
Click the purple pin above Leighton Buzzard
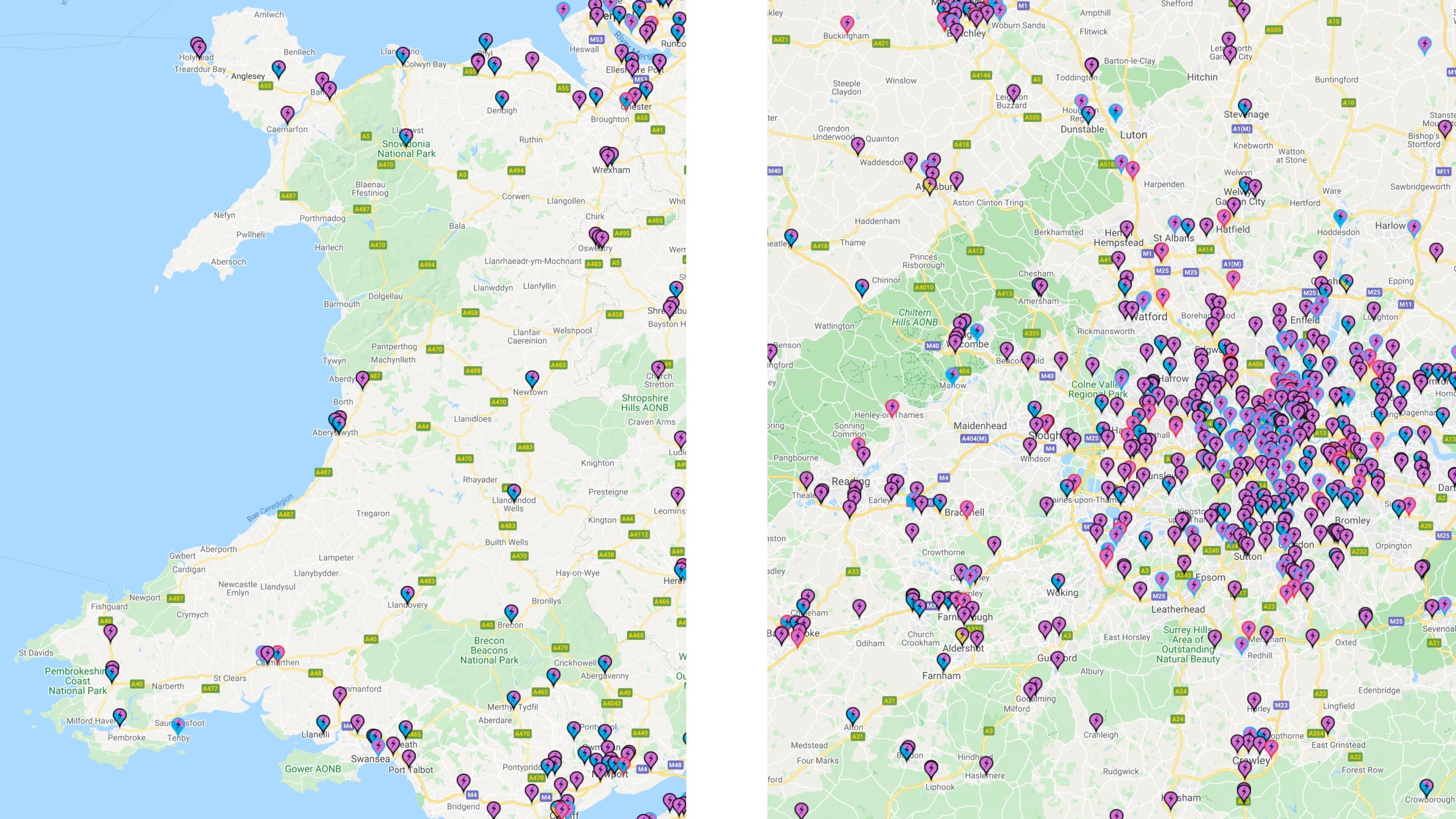point(1013,92)
